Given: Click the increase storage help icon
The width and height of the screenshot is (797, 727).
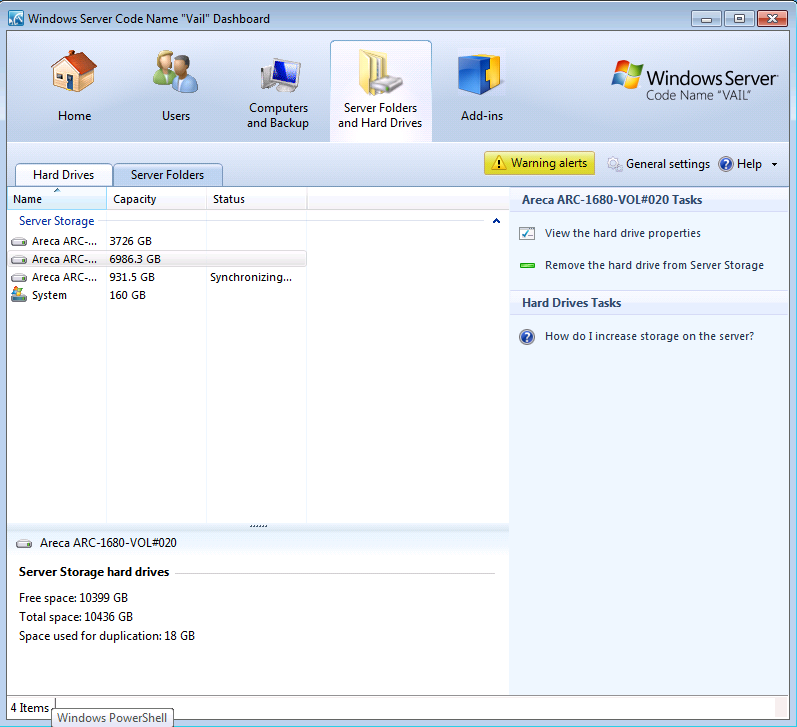Looking at the screenshot, I should pos(527,337).
